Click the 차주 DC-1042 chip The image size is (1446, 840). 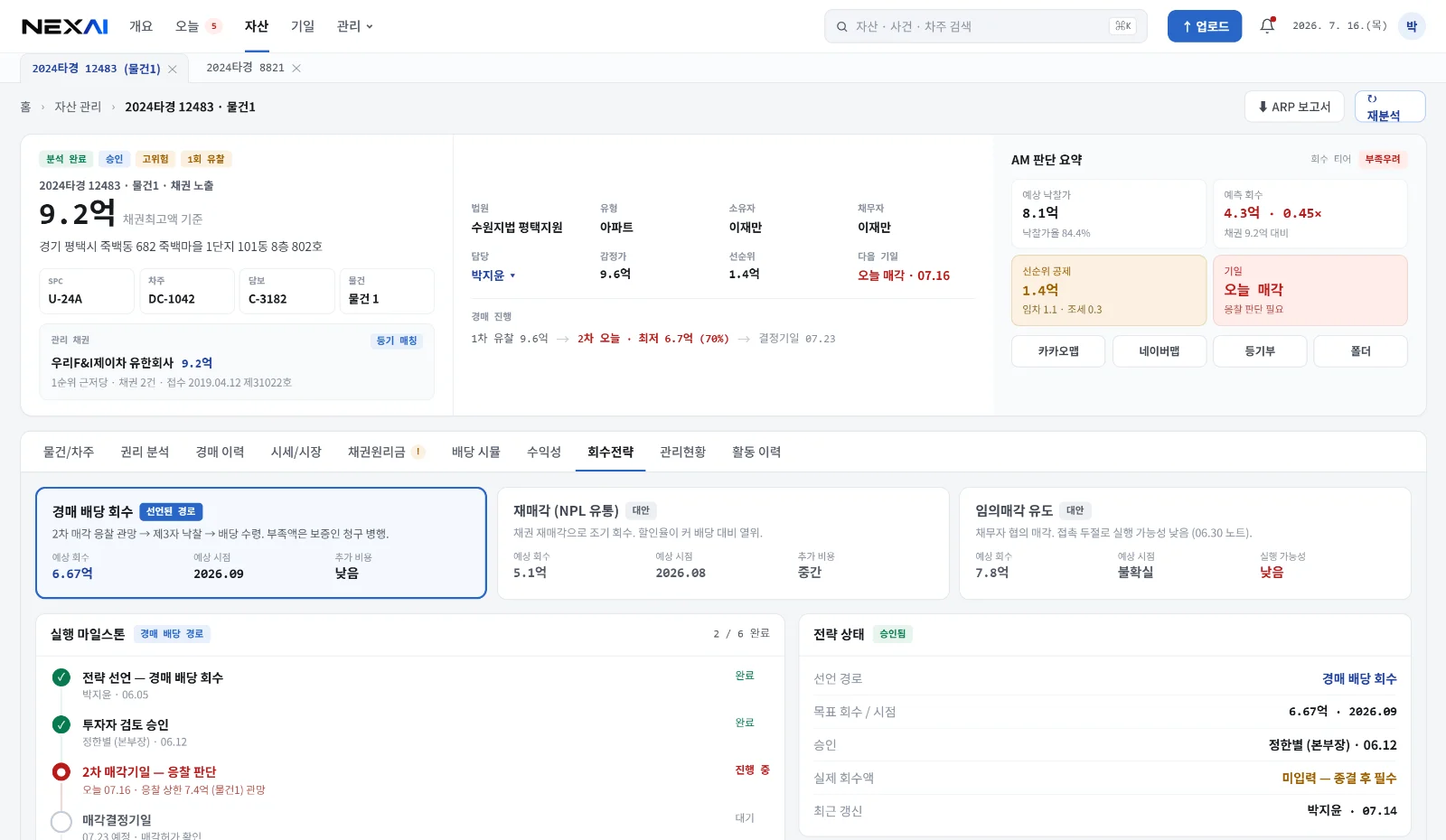187,291
